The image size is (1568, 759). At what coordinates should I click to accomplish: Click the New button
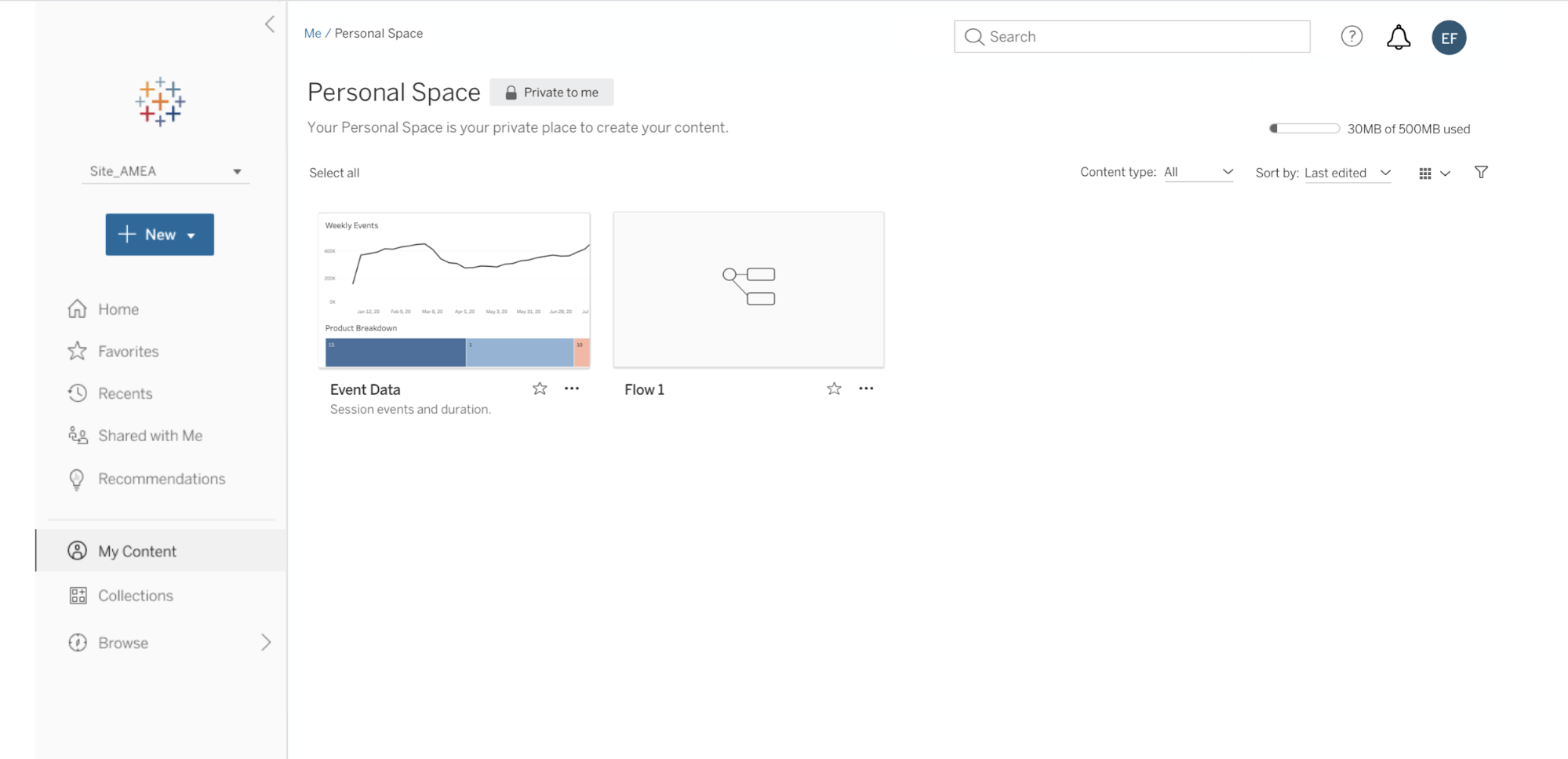click(x=159, y=235)
